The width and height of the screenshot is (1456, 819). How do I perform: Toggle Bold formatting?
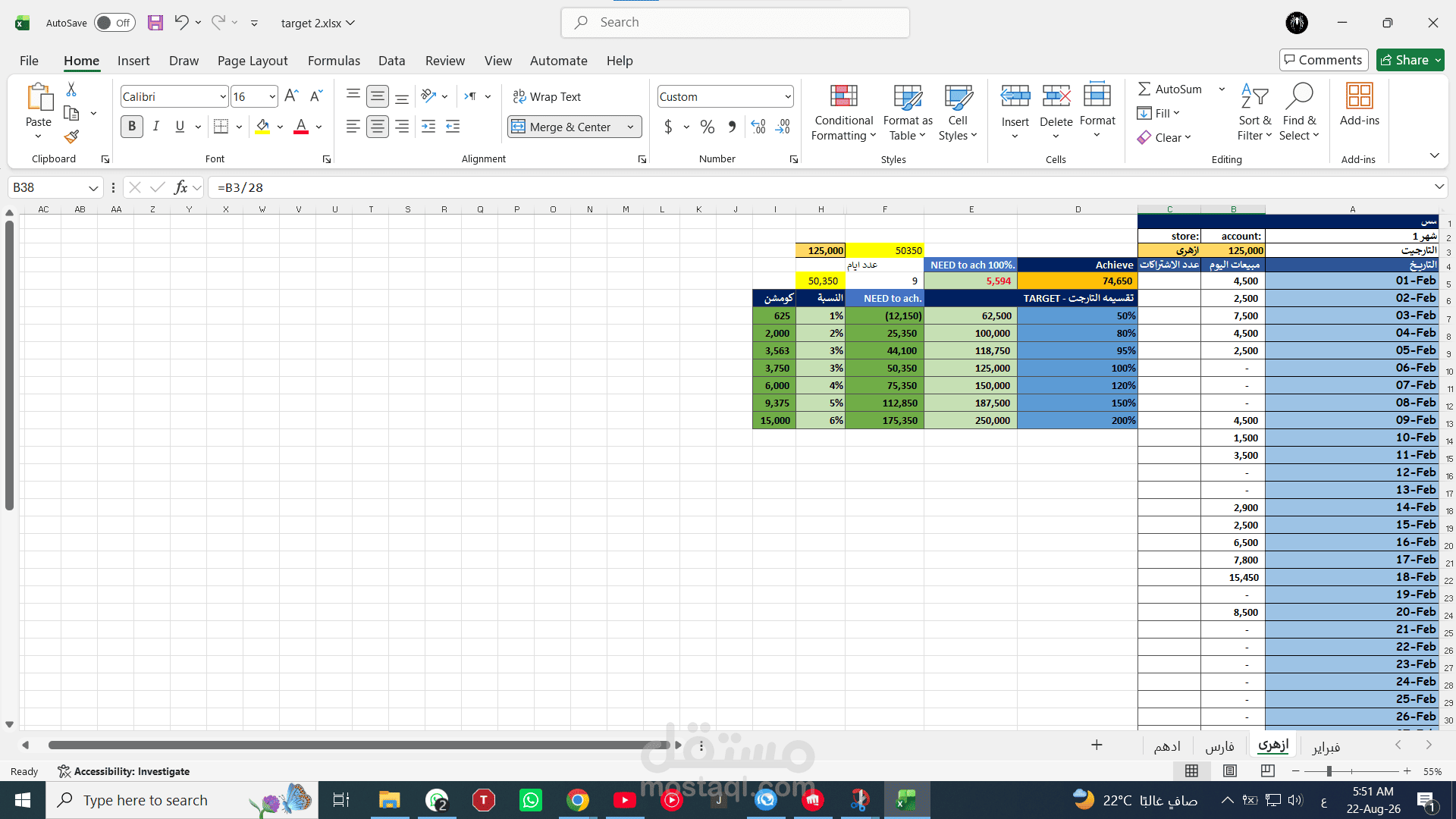pos(132,127)
